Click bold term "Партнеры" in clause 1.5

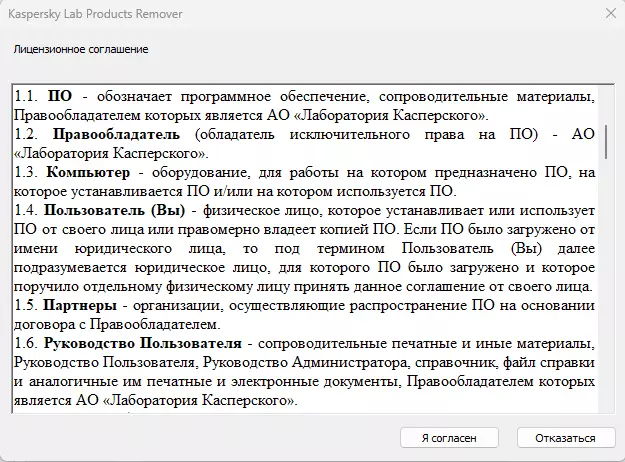click(80, 305)
